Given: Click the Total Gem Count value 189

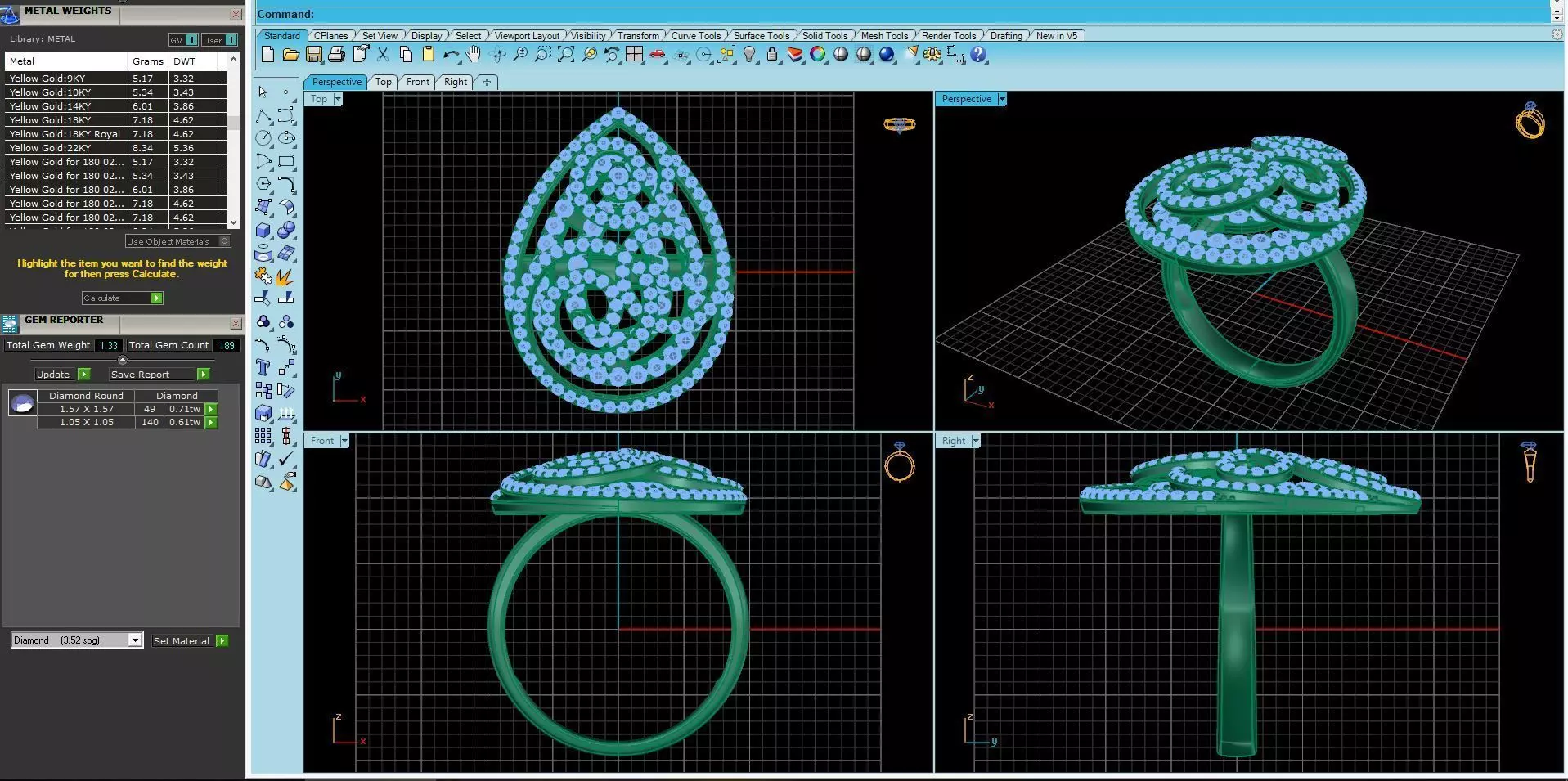Looking at the screenshot, I should pos(227,345).
